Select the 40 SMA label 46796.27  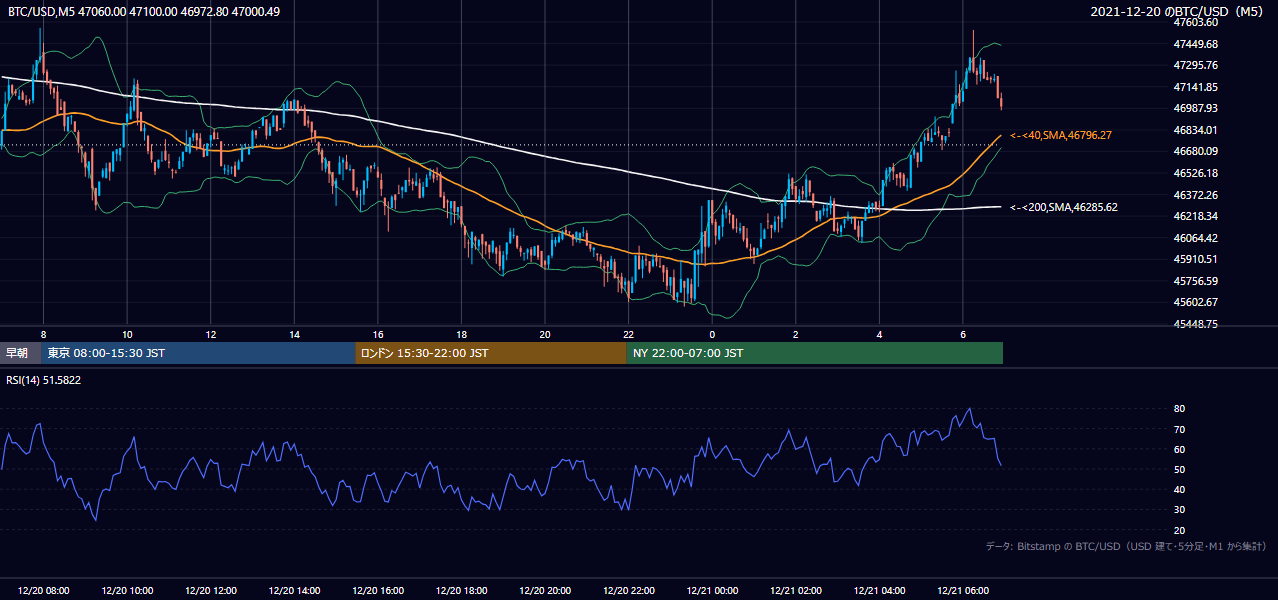pyautogui.click(x=1061, y=135)
